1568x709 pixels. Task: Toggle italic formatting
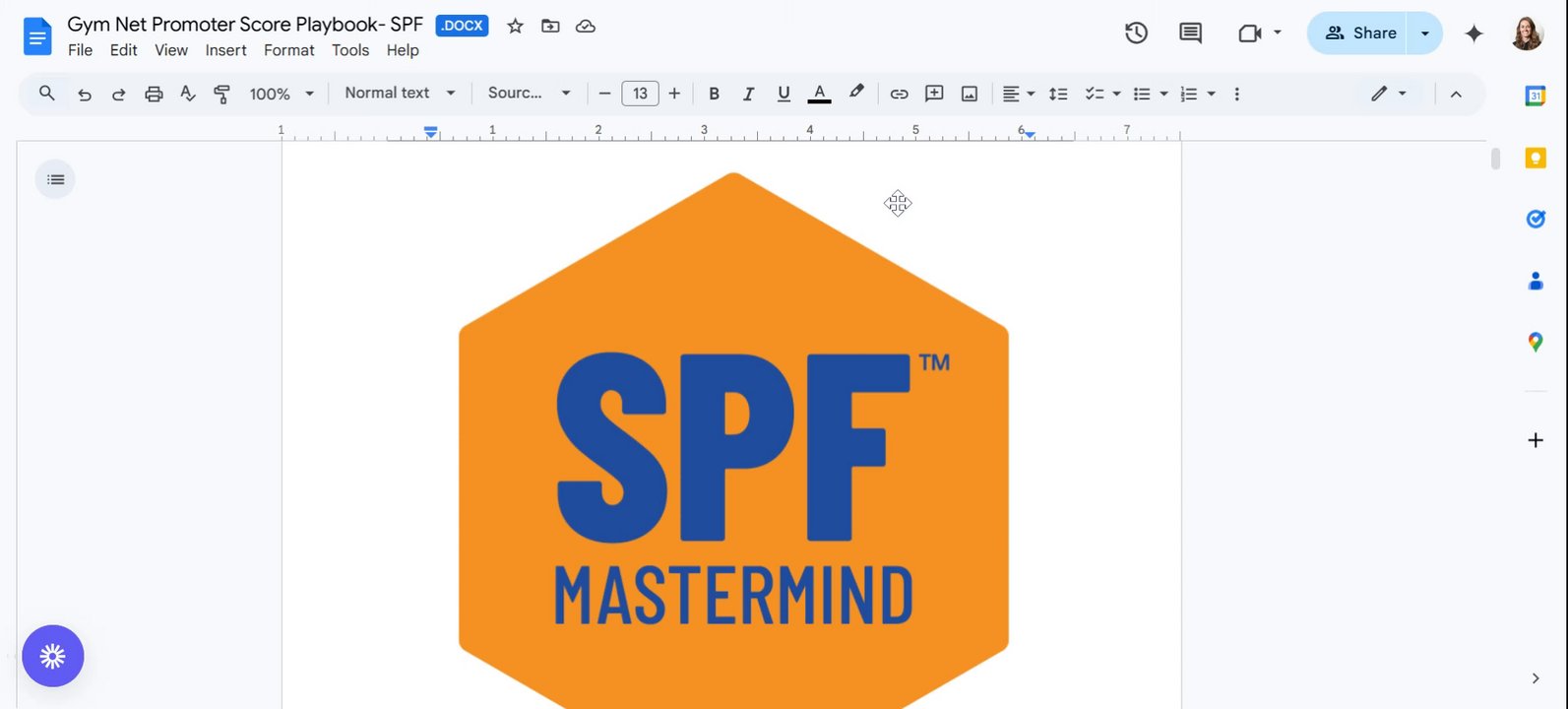[748, 94]
